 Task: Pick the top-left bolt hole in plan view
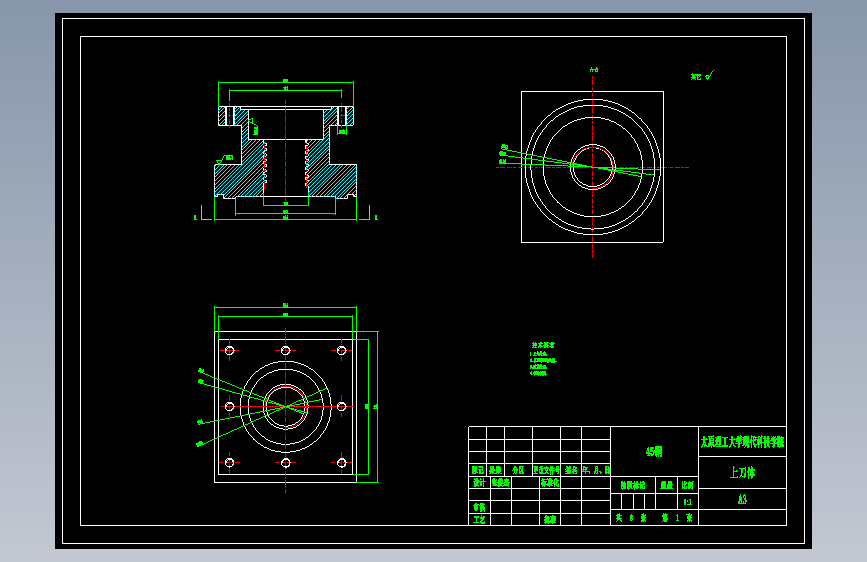229,350
